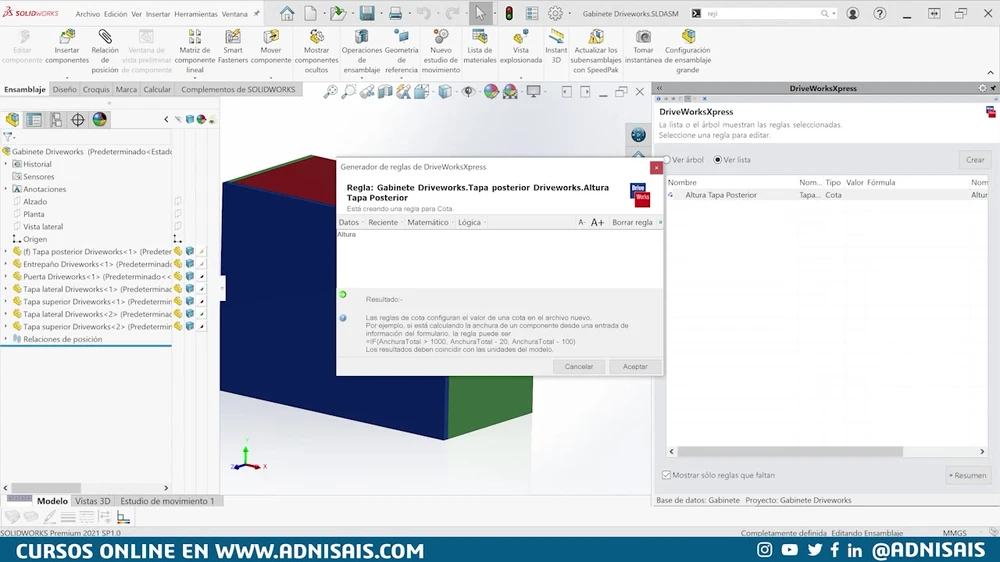Click the Aceptar button

tap(635, 366)
